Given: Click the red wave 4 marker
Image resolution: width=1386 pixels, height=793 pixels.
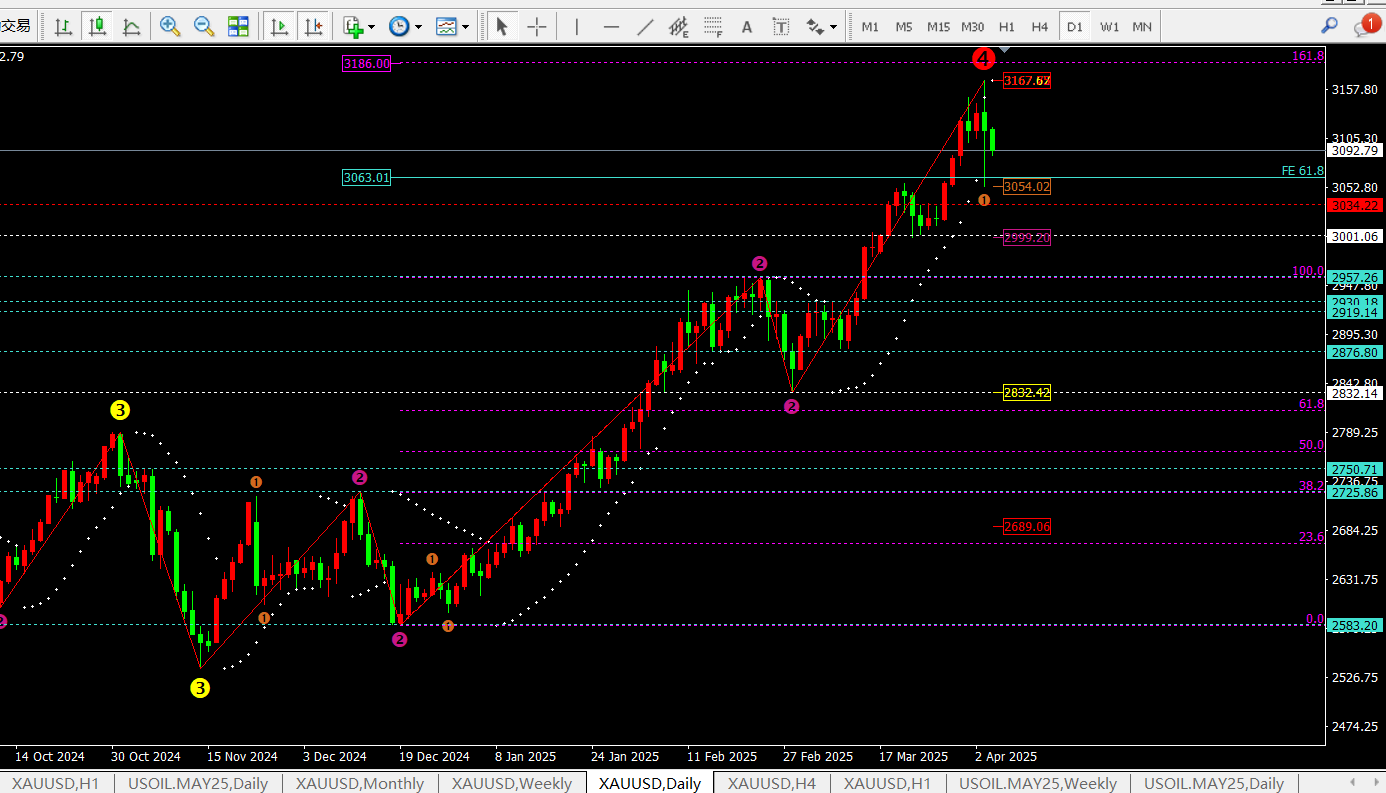Looking at the screenshot, I should 983,58.
